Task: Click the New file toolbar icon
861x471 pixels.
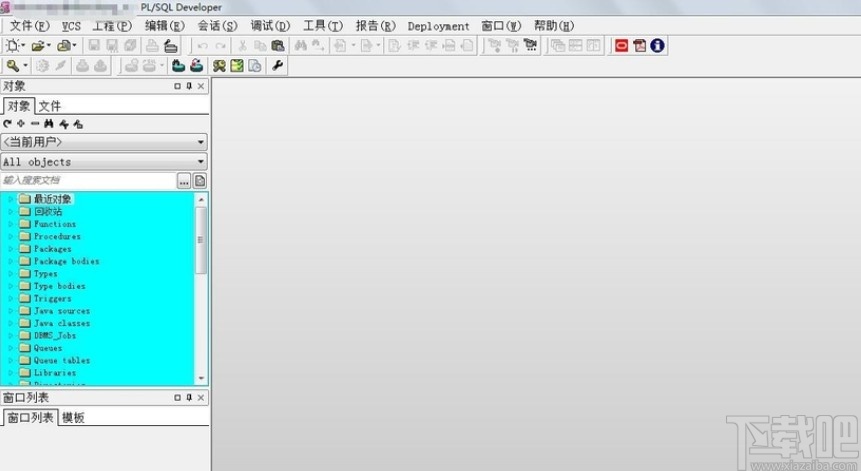Action: 12,46
